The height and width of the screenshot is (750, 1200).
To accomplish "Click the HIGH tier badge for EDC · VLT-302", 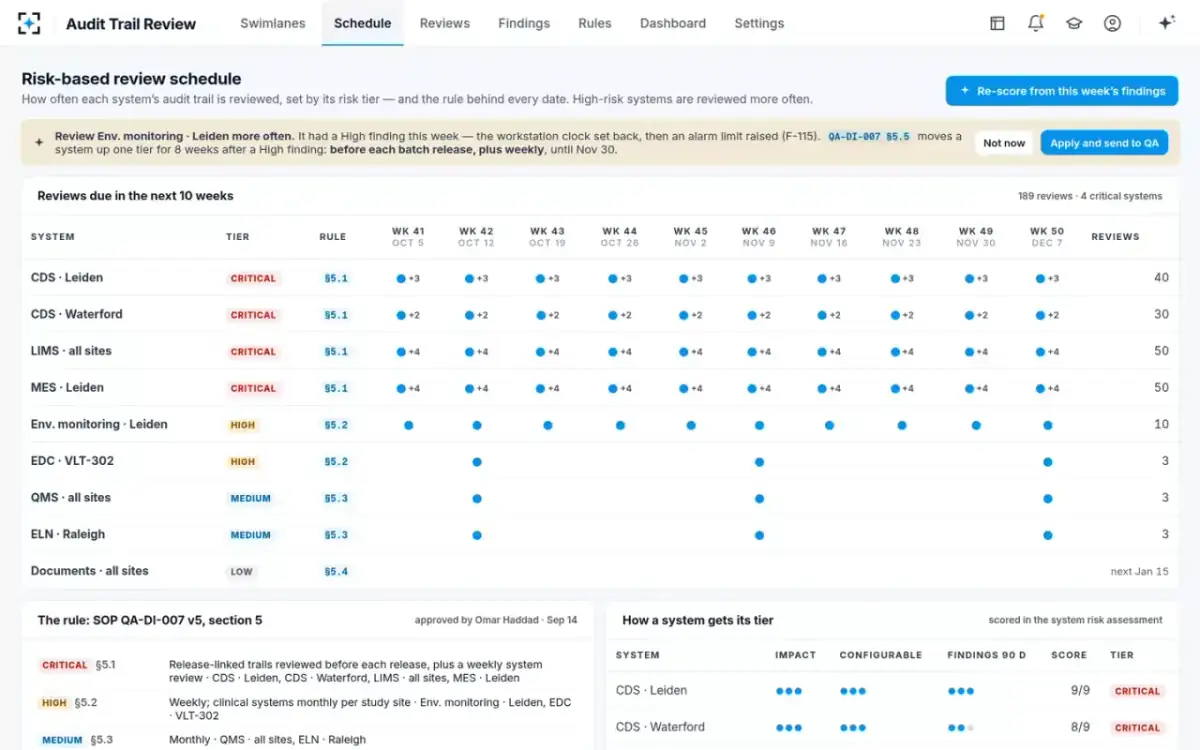I will point(243,462).
